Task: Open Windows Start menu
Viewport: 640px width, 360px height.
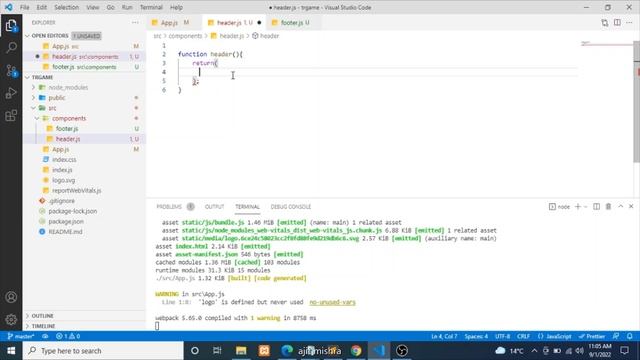Action: [x=11, y=351]
